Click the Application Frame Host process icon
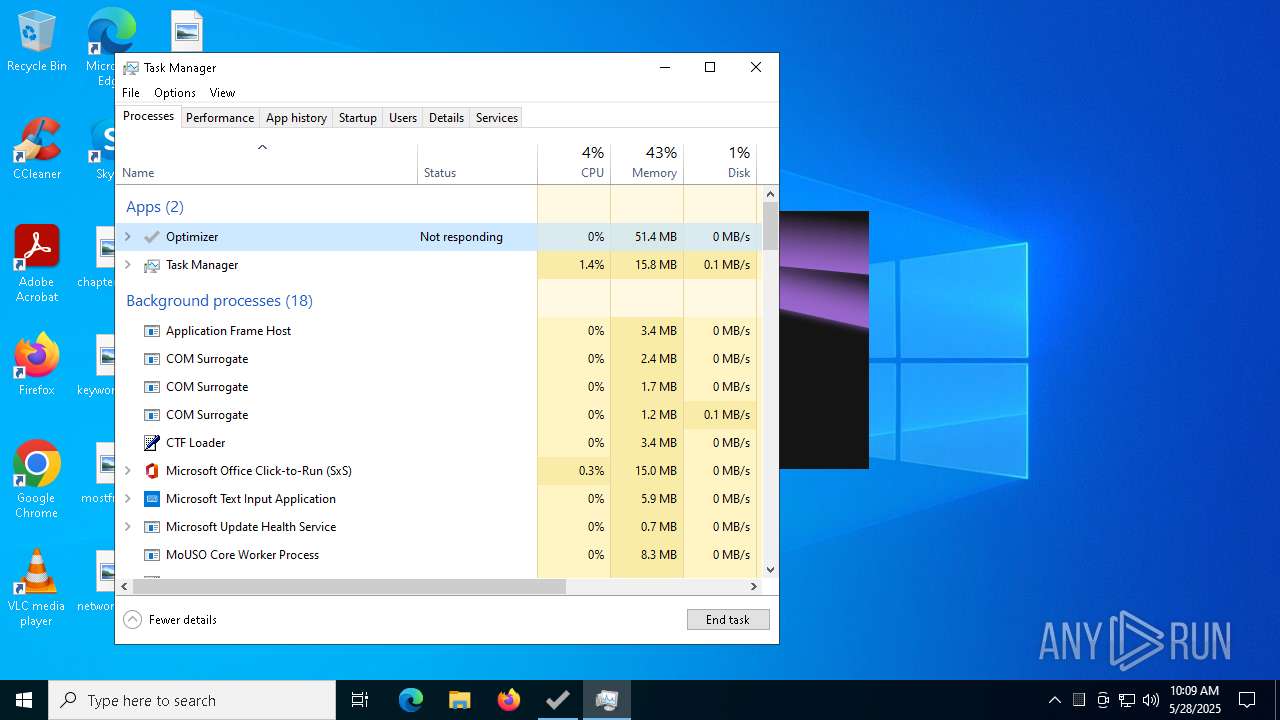 click(152, 331)
